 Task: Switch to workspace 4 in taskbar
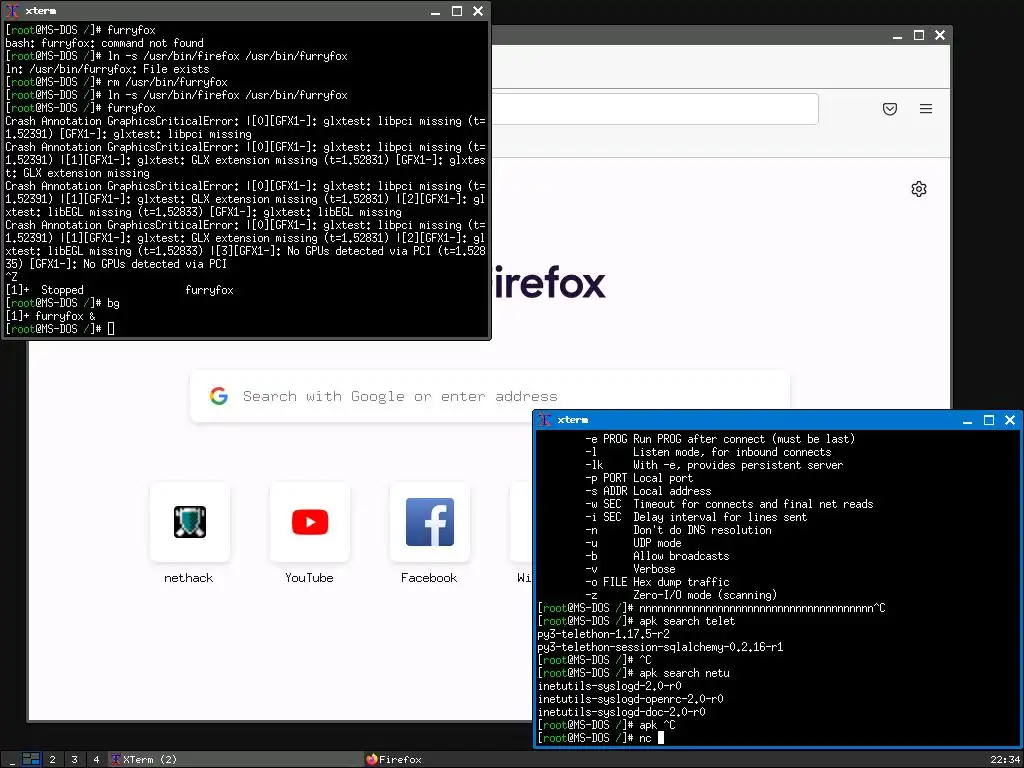pos(96,760)
